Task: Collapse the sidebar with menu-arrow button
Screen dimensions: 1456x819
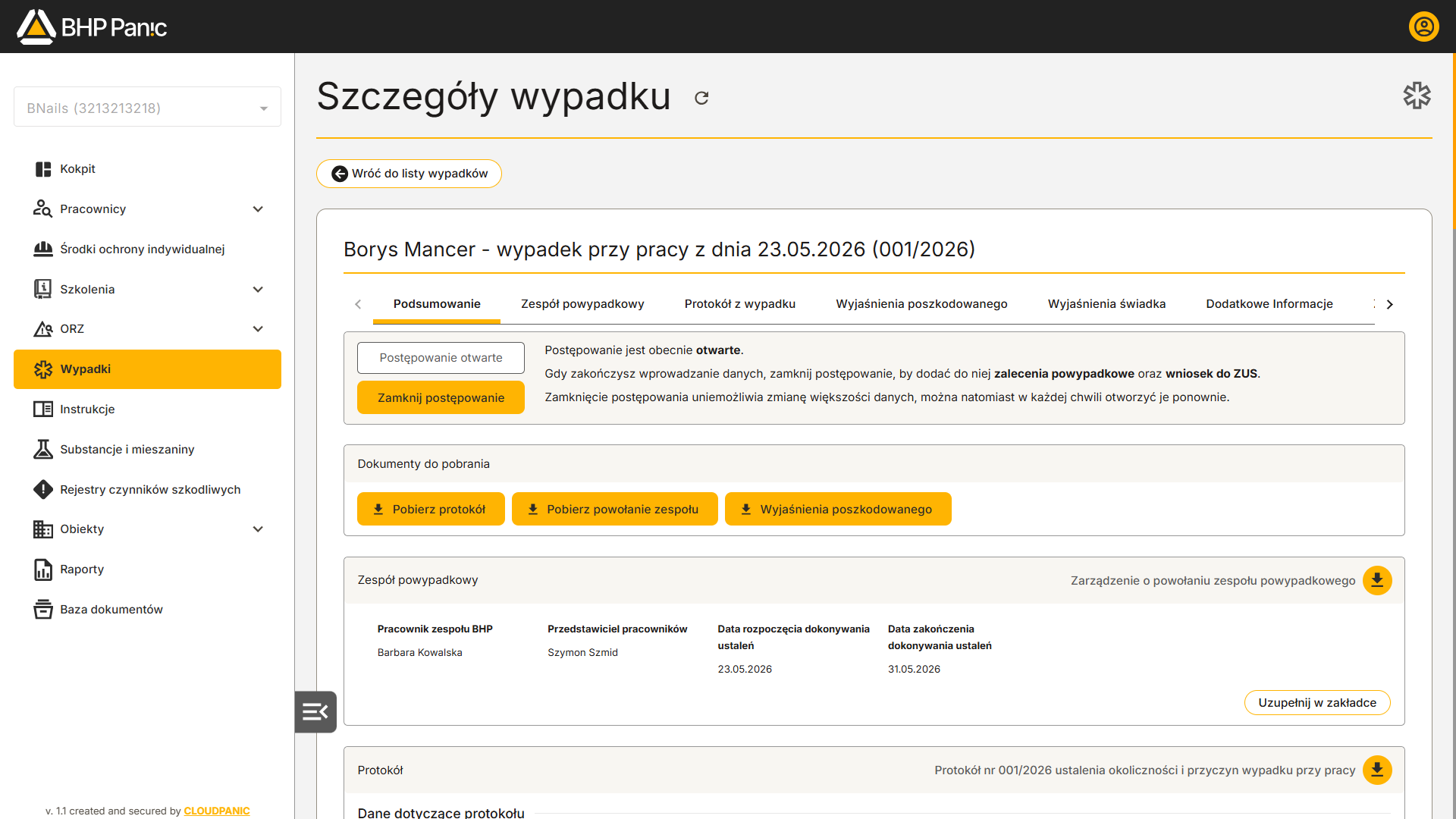Action: (x=315, y=711)
